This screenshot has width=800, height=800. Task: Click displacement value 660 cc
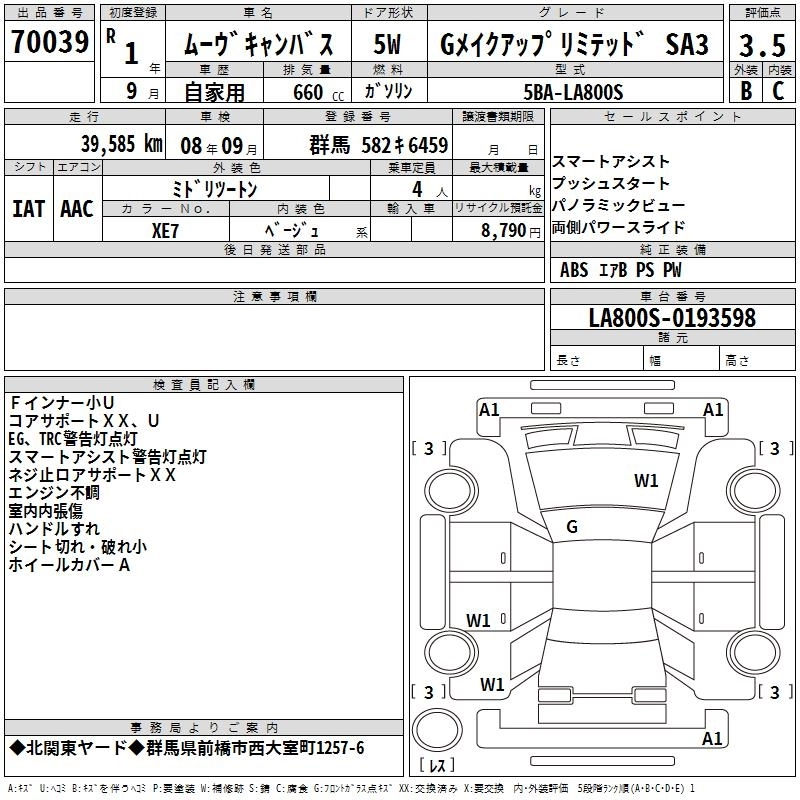pos(318,93)
